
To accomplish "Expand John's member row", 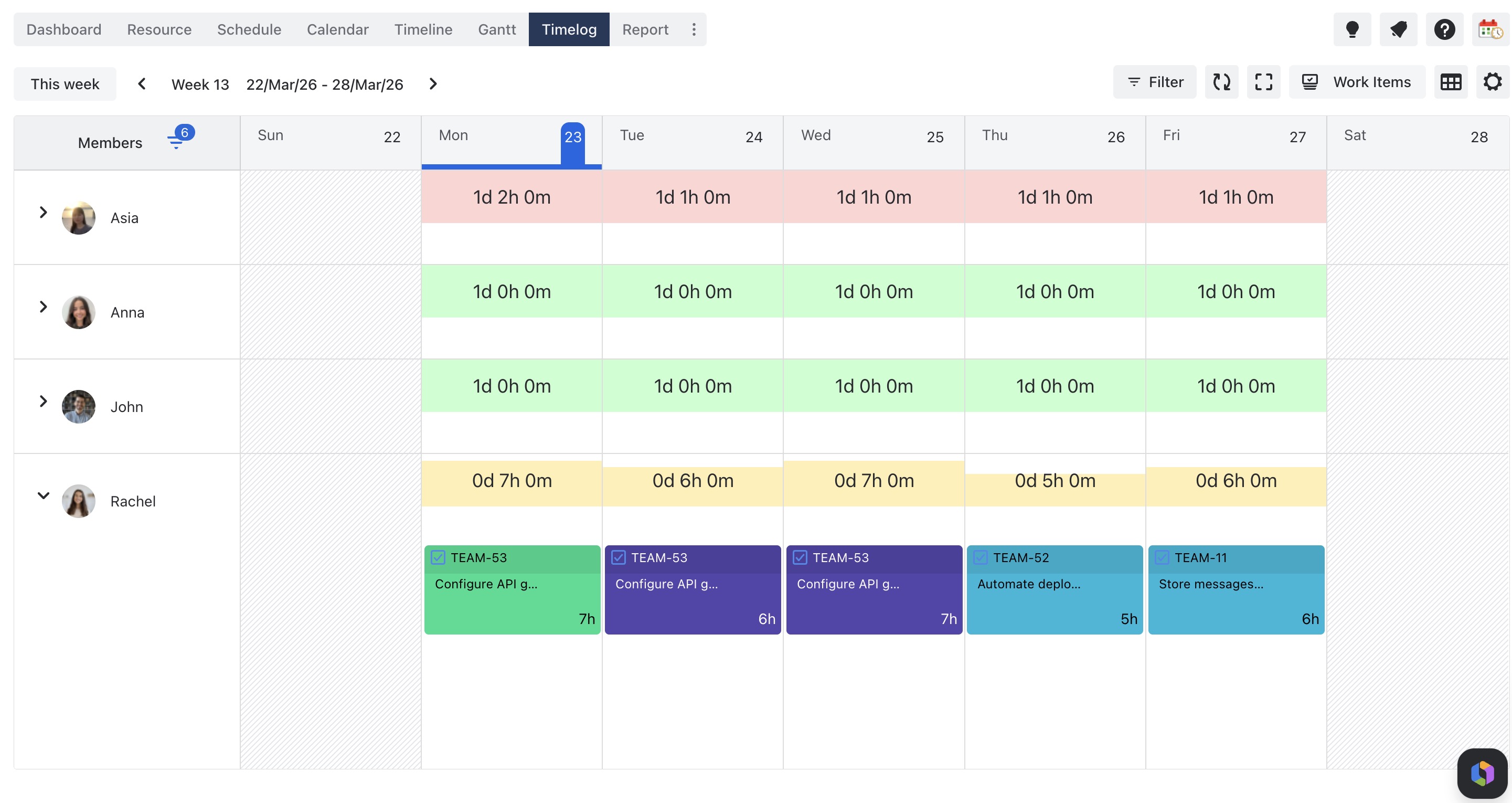I will point(43,401).
